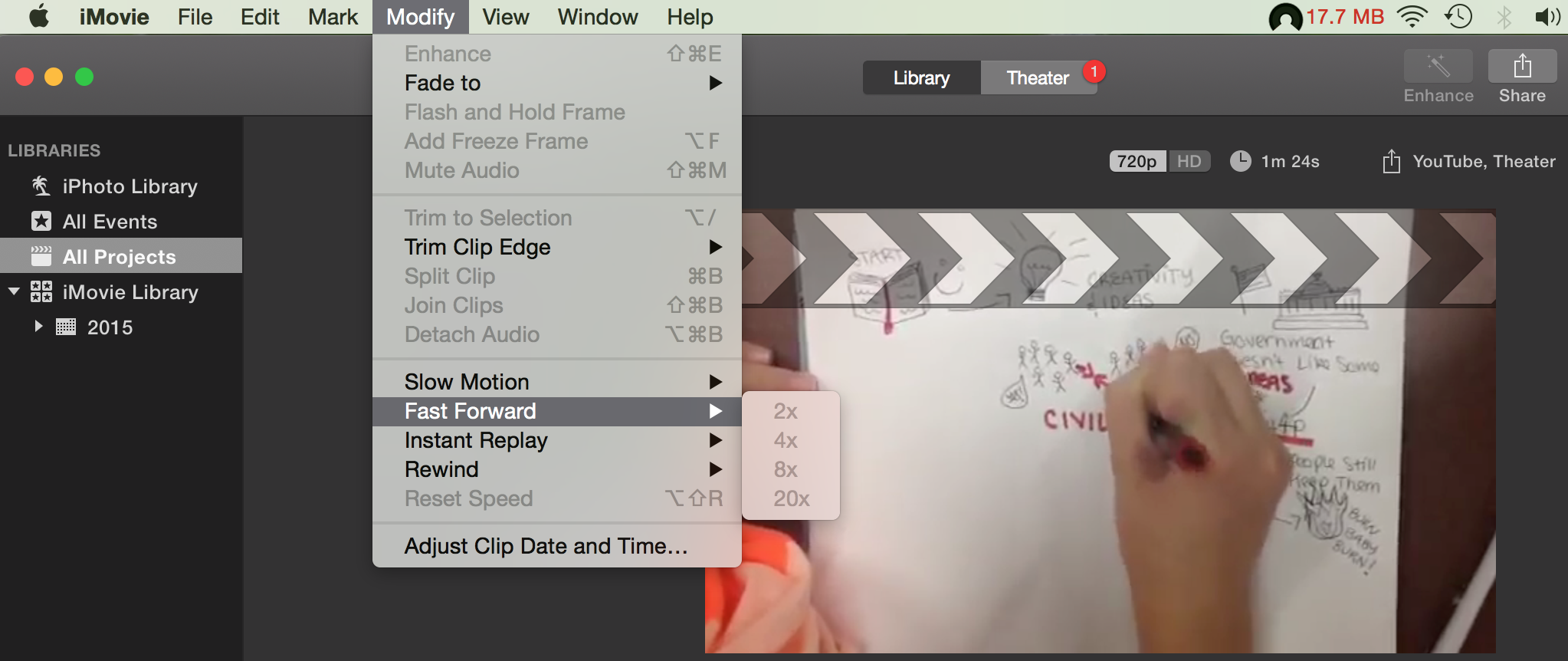1568x661 pixels.
Task: Click the Wi-Fi status icon
Action: point(1411,16)
